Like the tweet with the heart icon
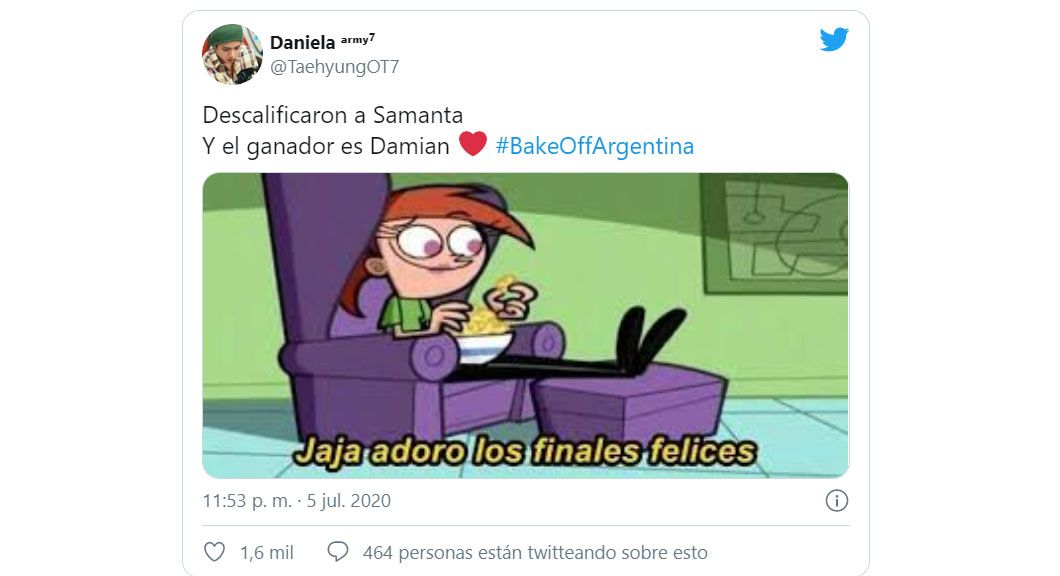Image resolution: width=1060 pixels, height=576 pixels. (214, 552)
